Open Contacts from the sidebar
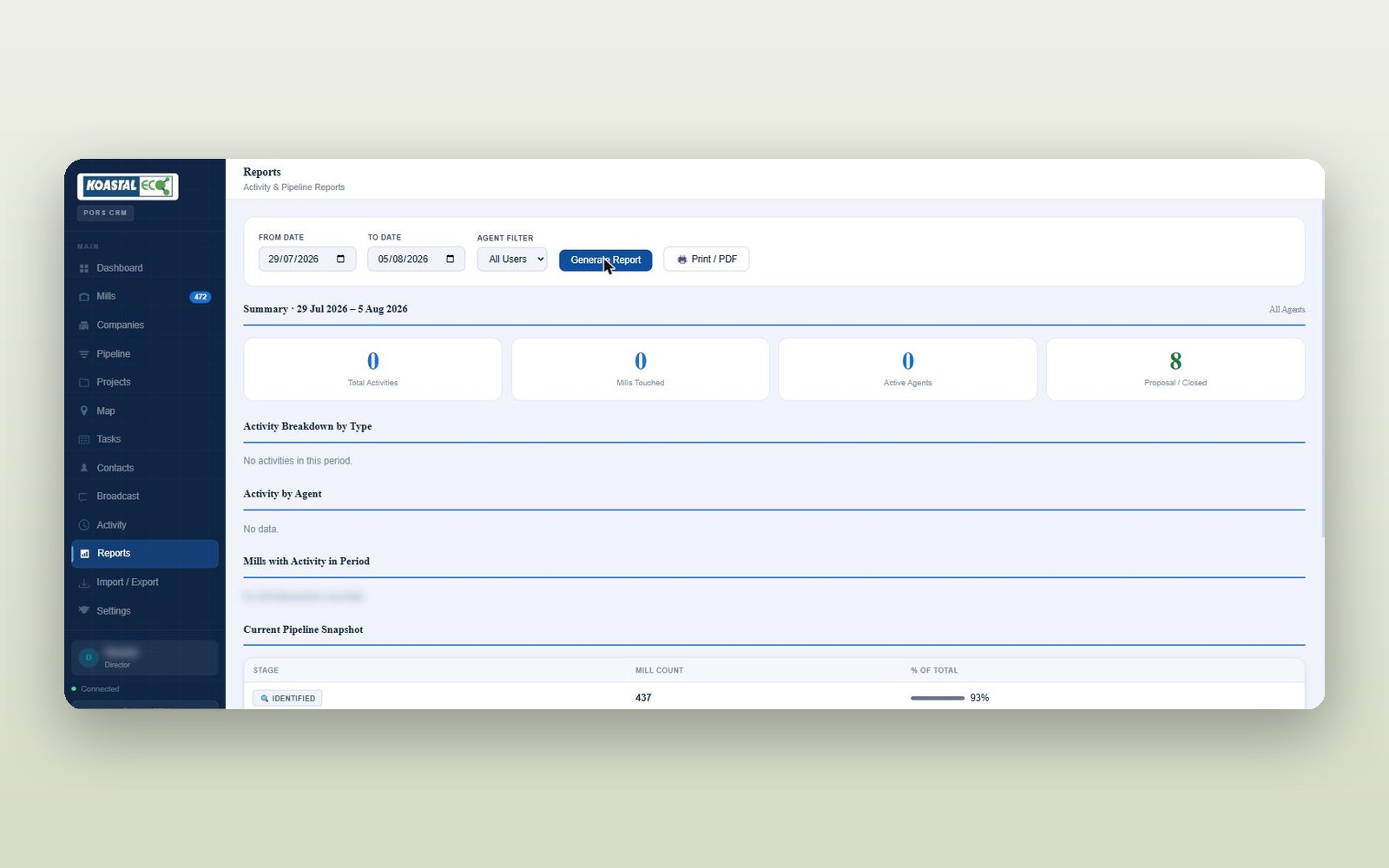 pyautogui.click(x=145, y=468)
